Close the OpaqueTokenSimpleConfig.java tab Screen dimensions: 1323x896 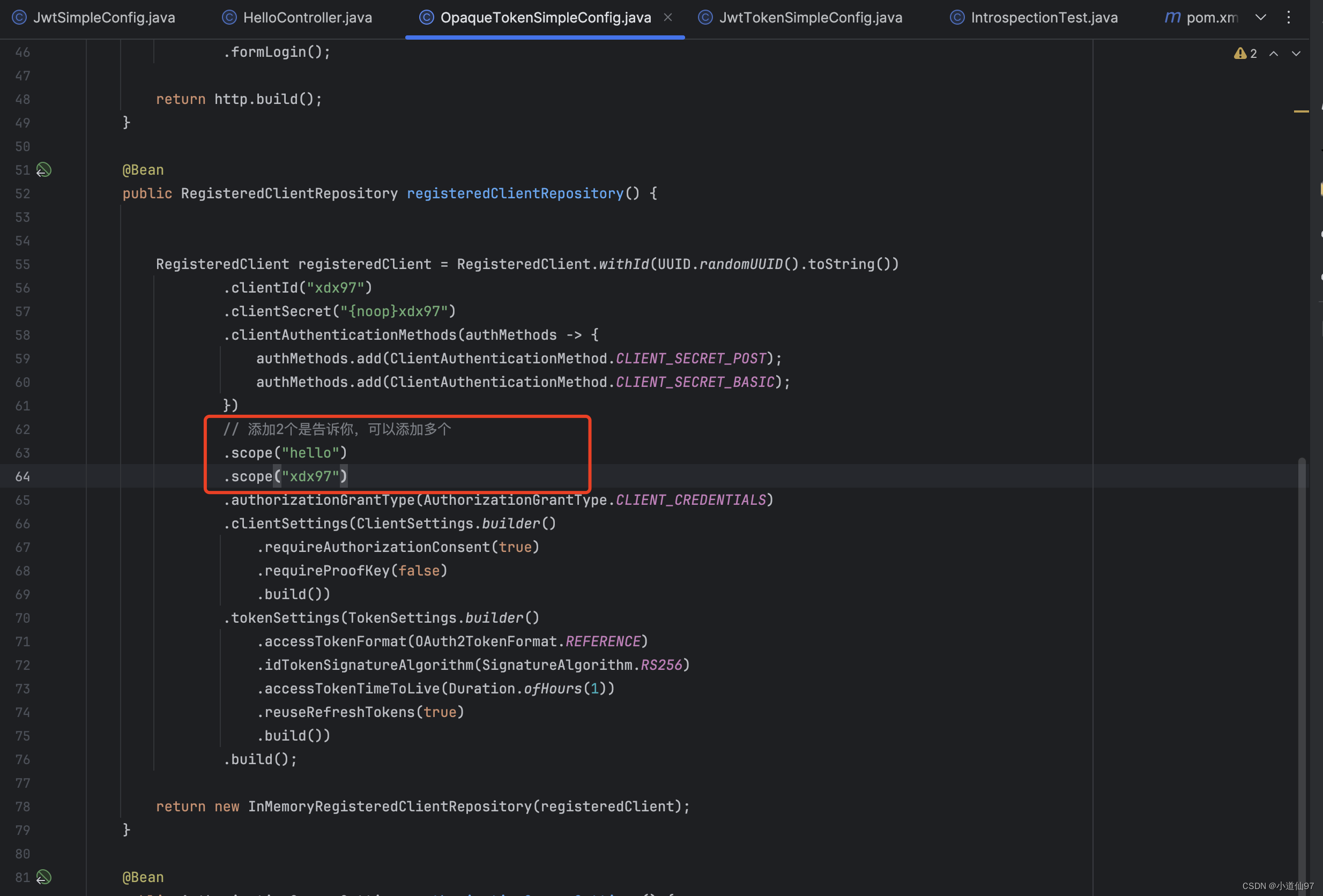point(668,18)
